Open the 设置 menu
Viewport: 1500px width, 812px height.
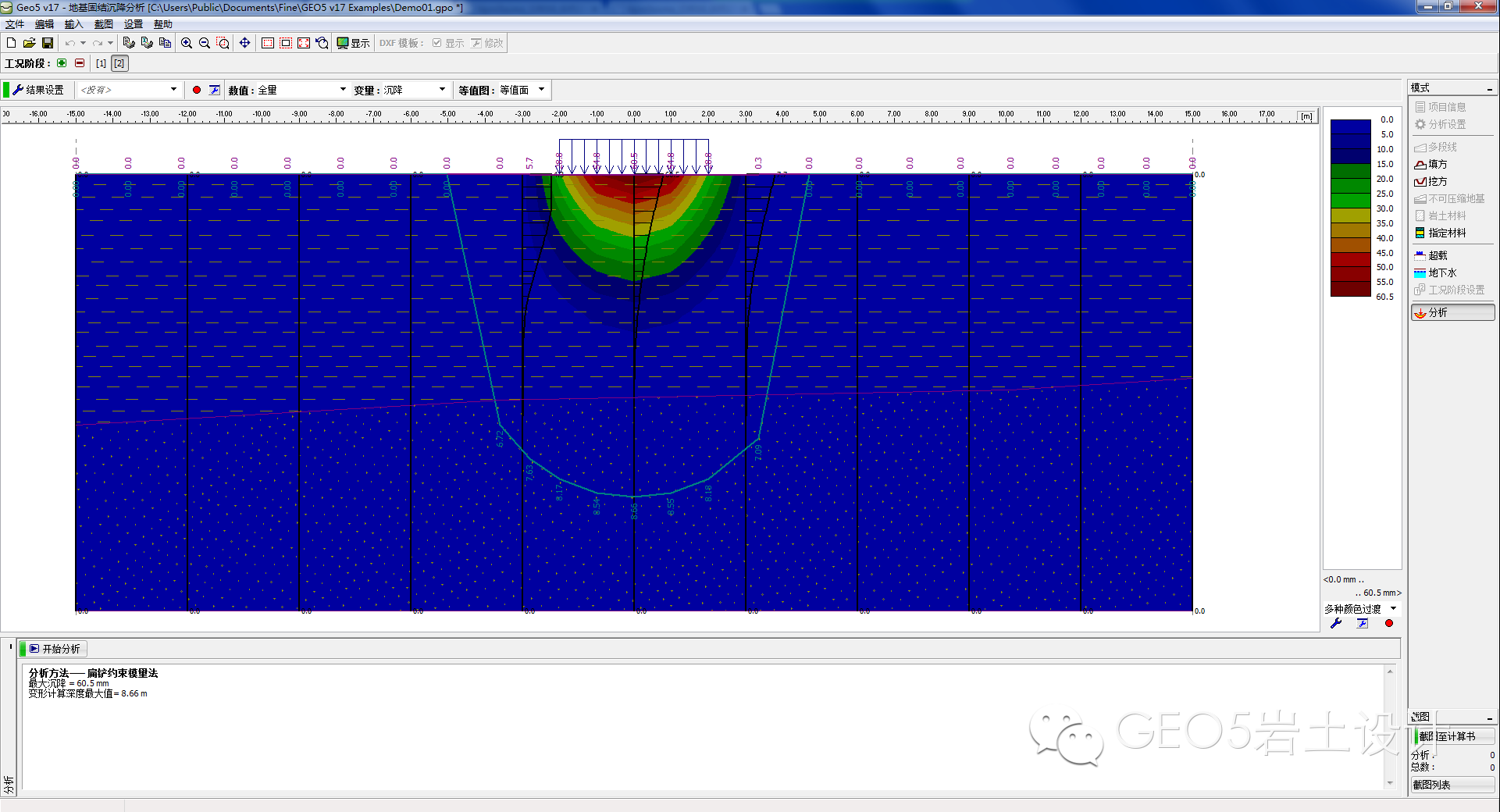coord(134,24)
